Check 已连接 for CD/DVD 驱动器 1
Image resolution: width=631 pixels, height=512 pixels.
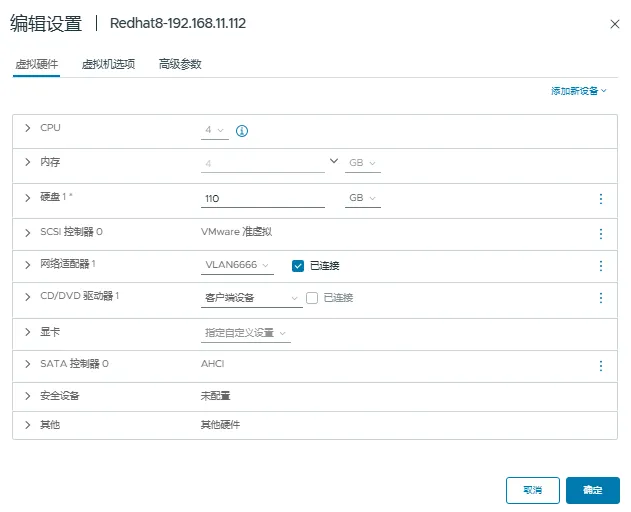312,298
